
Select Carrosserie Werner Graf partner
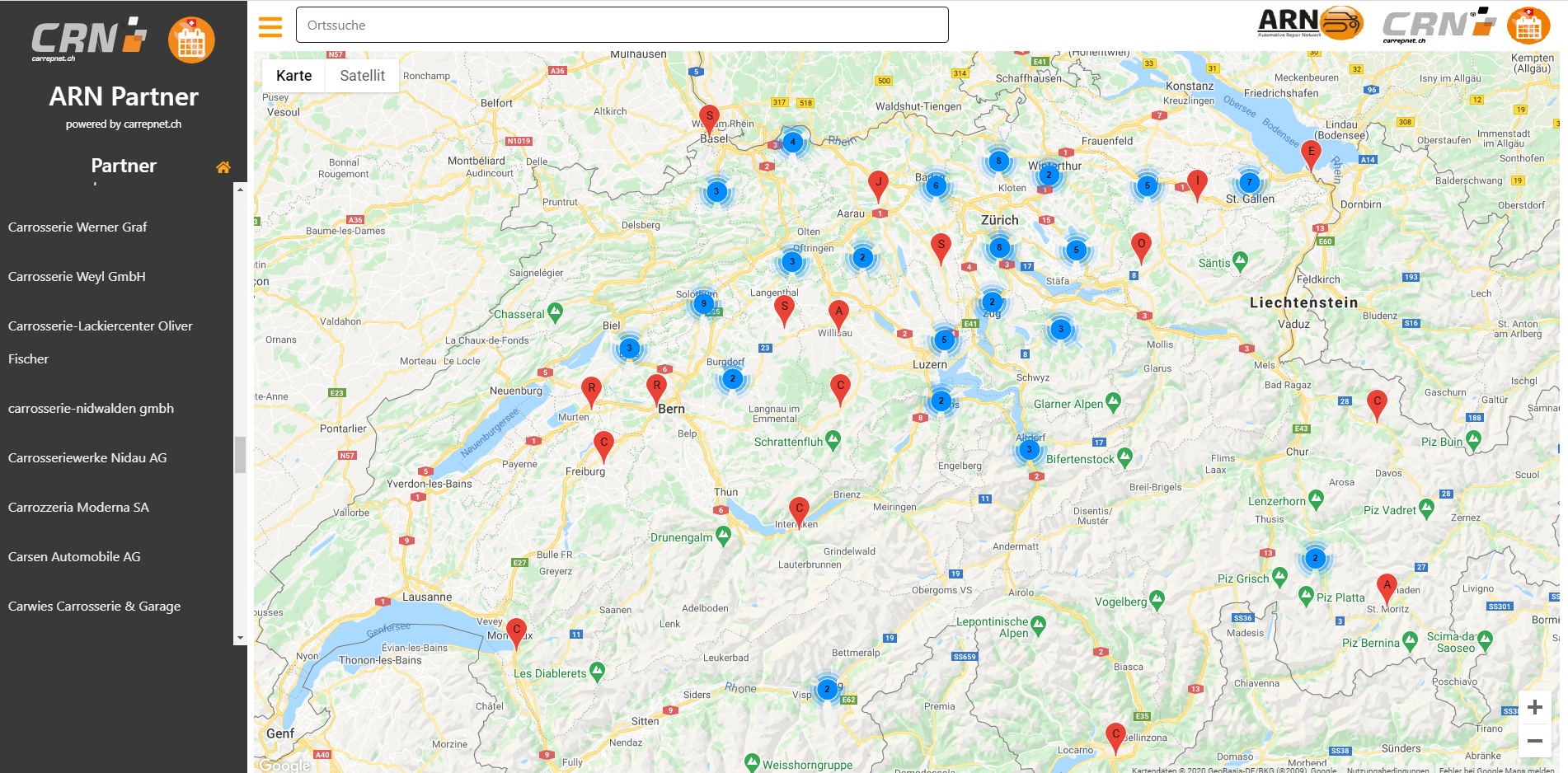[x=77, y=227]
